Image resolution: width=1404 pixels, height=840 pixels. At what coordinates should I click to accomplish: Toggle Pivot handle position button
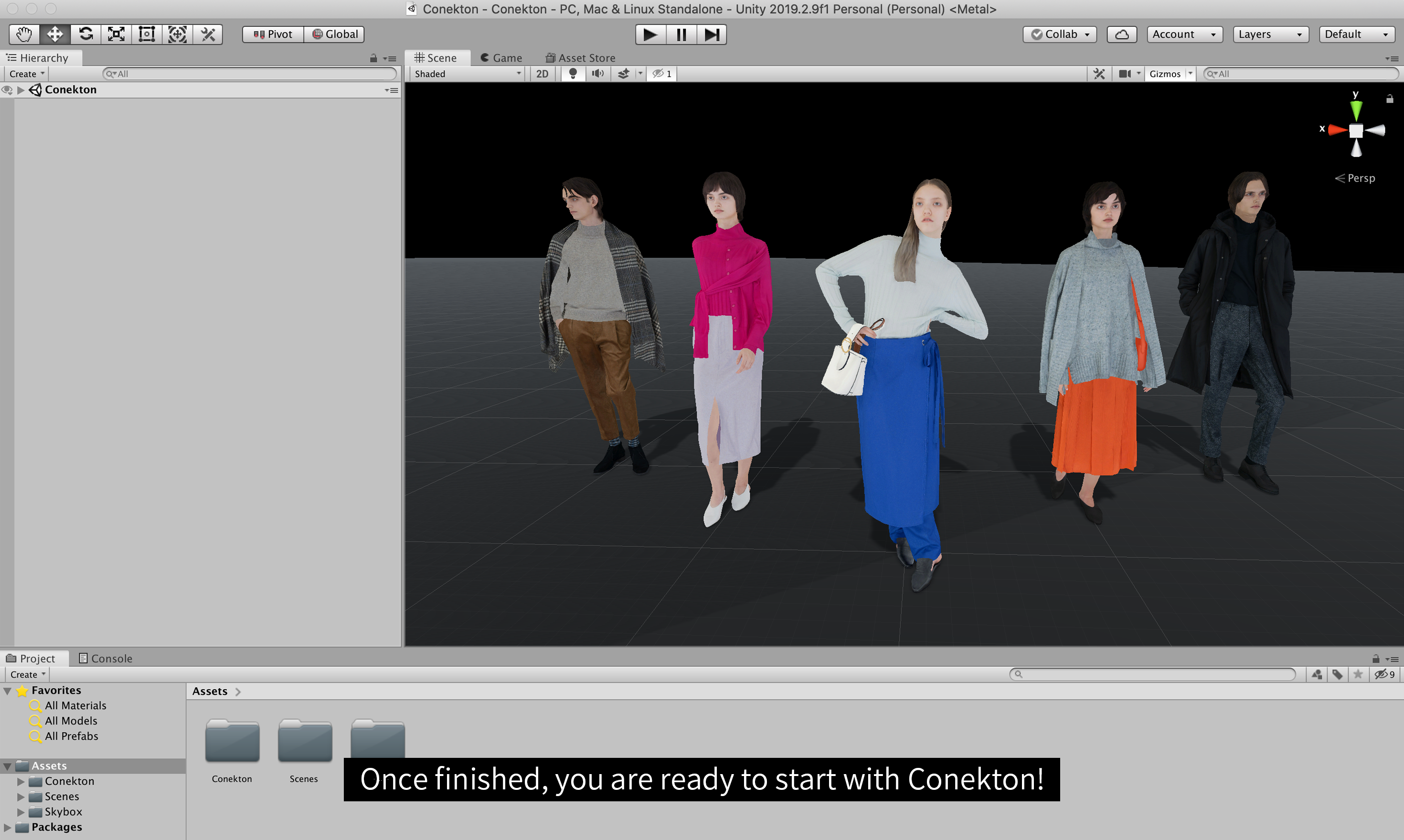[273, 34]
